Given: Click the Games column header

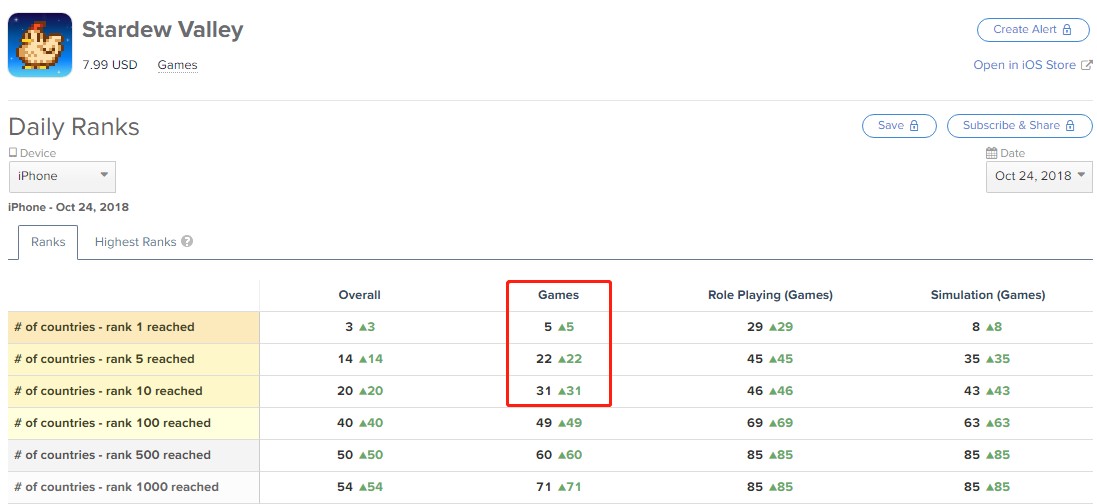Looking at the screenshot, I should pos(558,295).
